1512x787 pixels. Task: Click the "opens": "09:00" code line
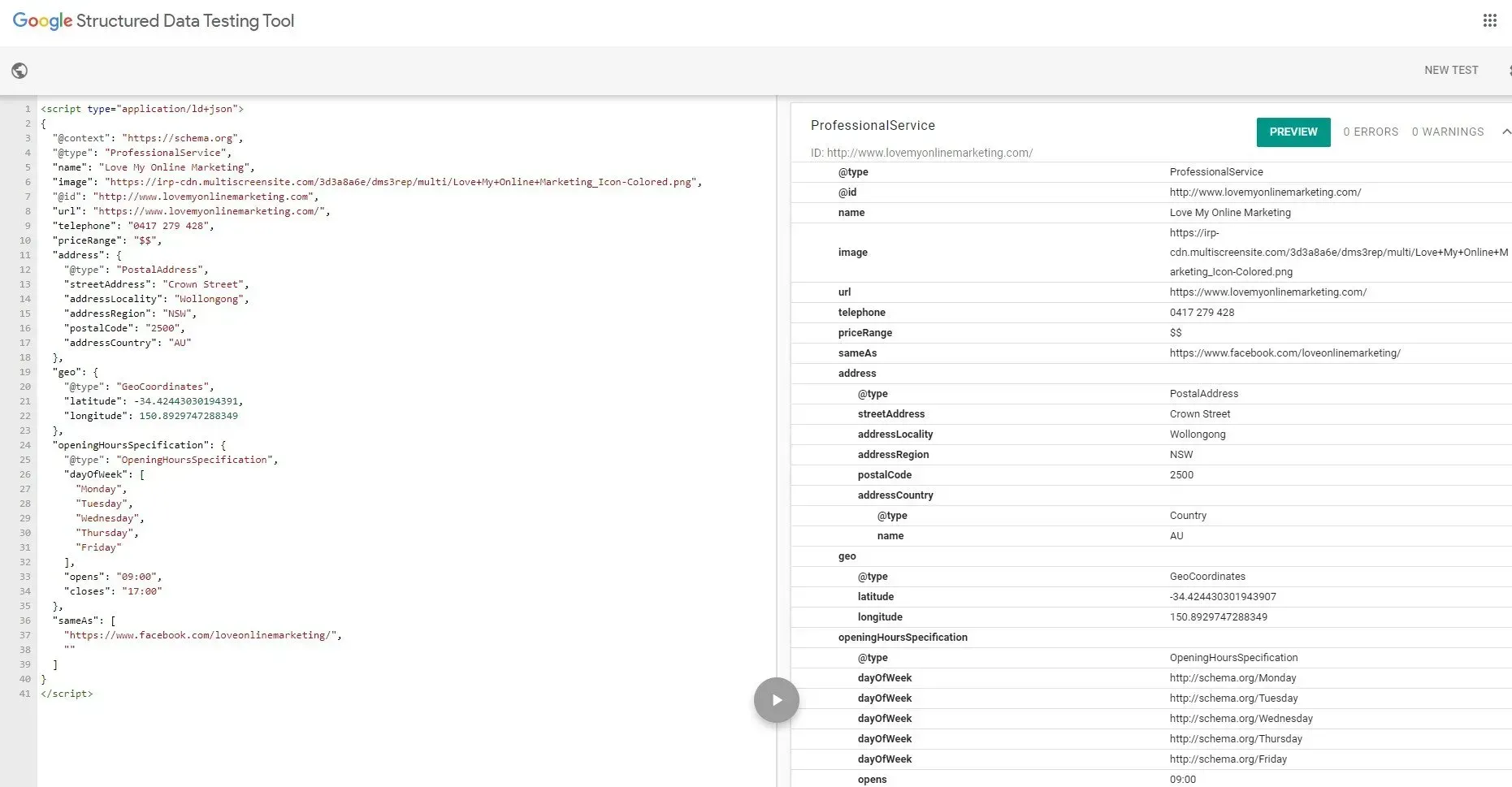pyautogui.click(x=113, y=577)
